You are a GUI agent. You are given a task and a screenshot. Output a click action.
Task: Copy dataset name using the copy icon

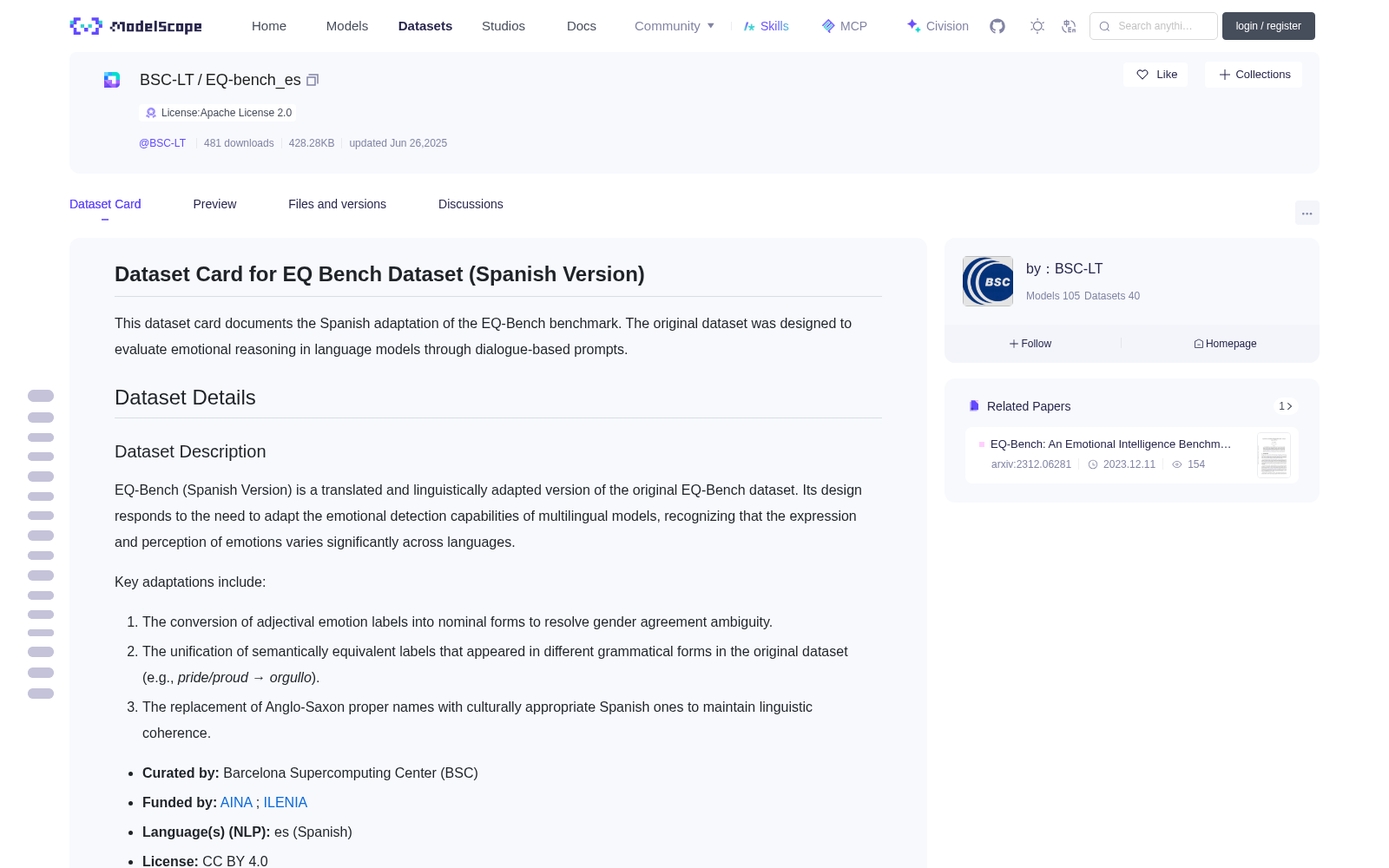pyautogui.click(x=313, y=80)
